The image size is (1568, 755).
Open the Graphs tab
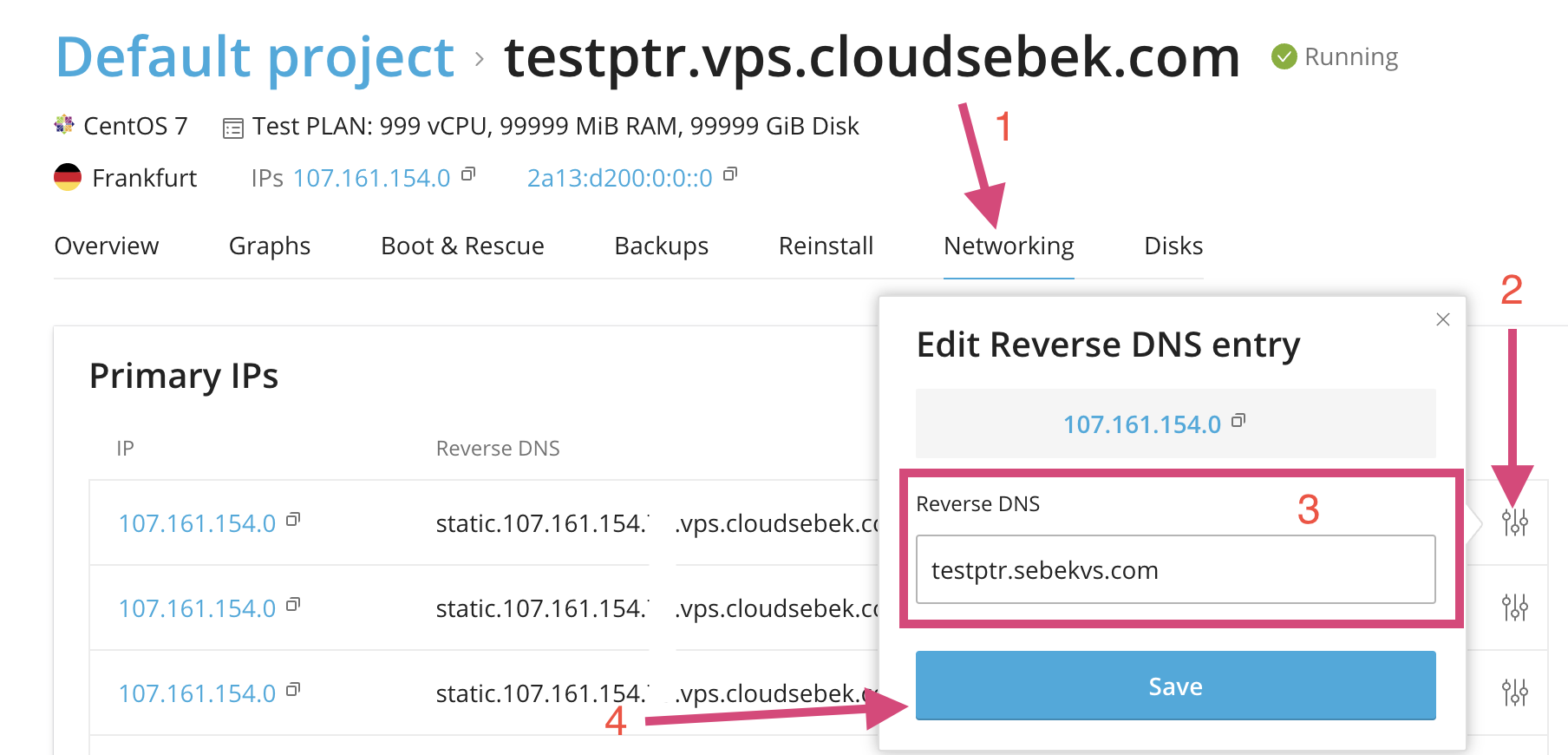click(x=270, y=246)
